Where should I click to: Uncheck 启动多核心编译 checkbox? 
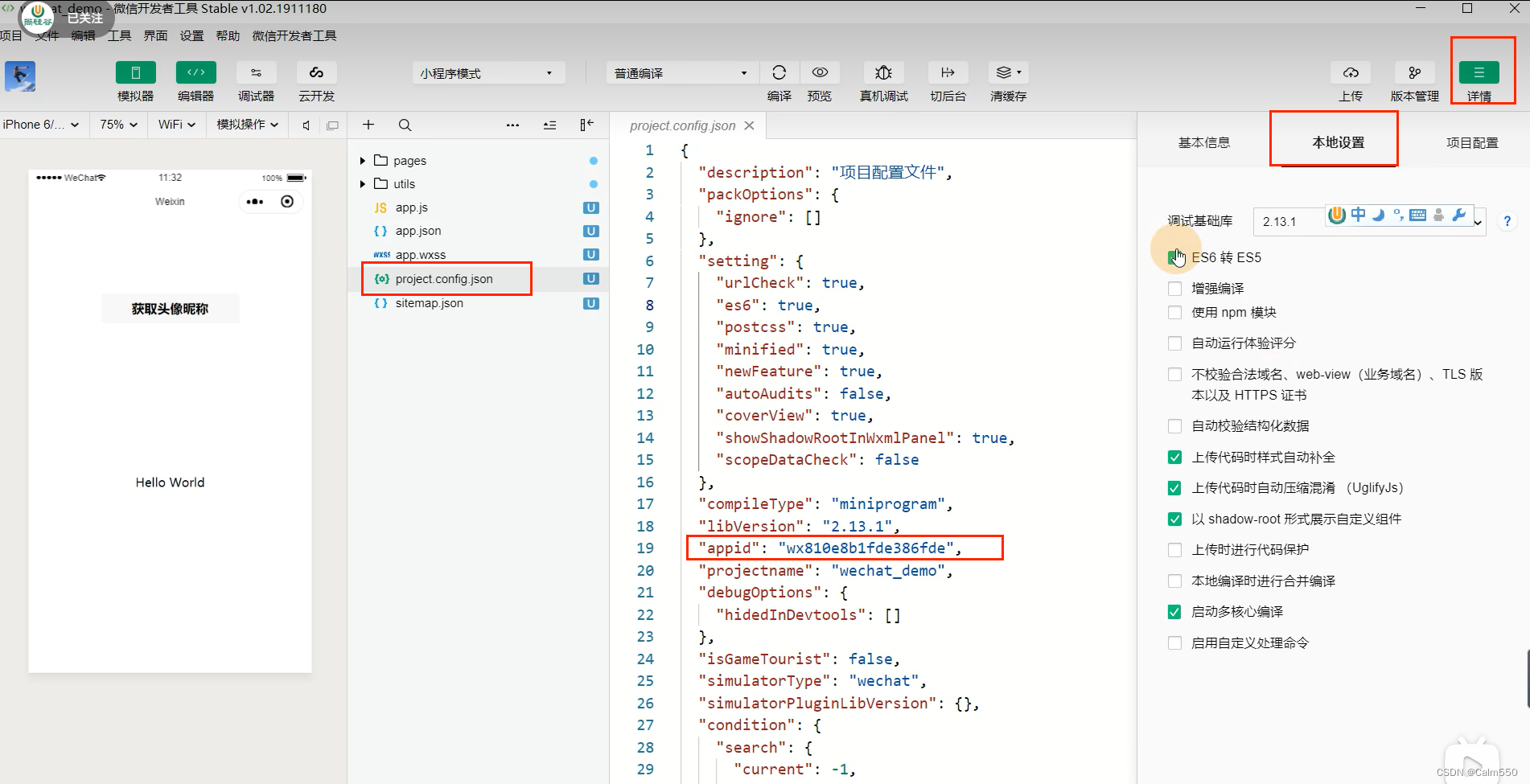coord(1174,612)
